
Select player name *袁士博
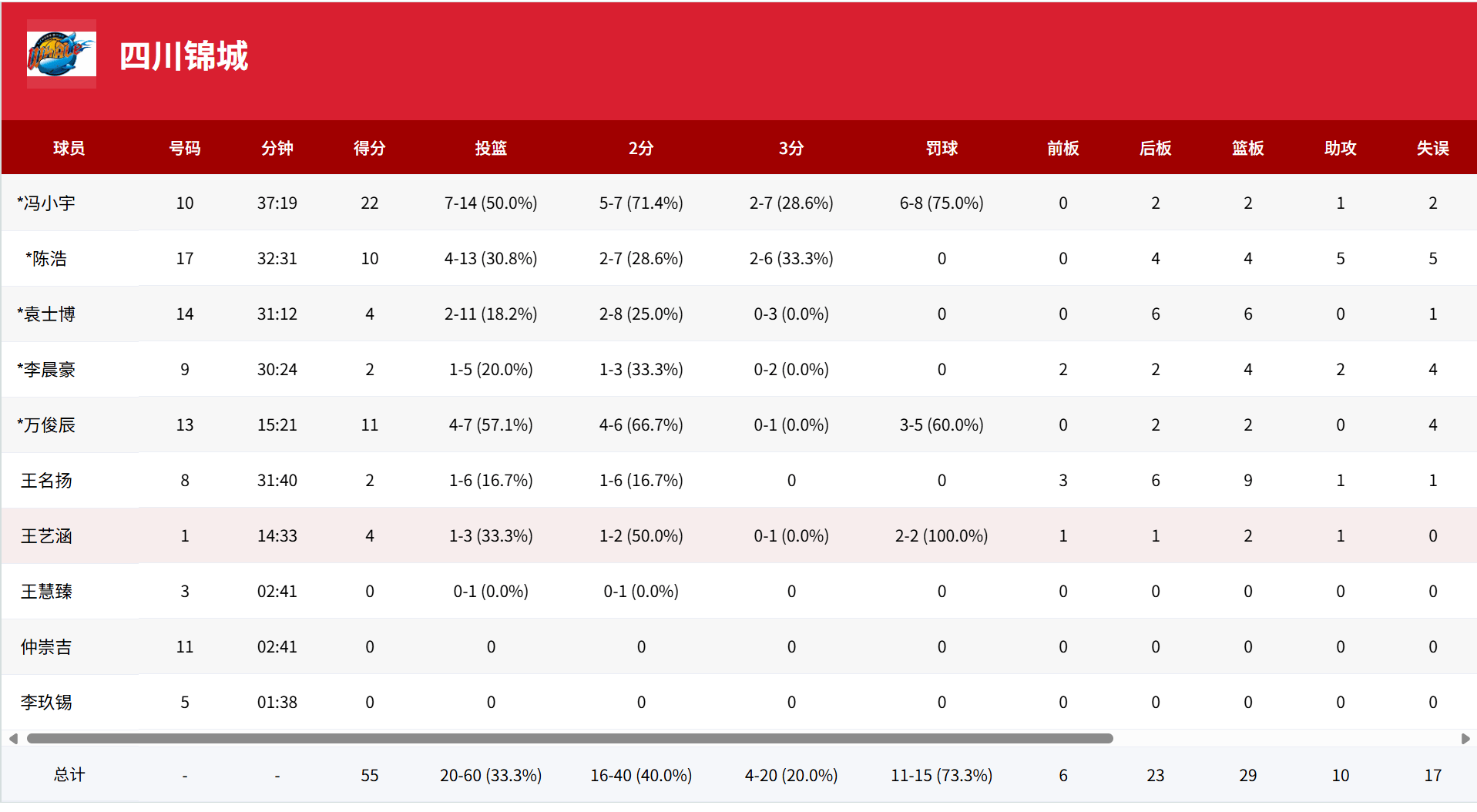point(46,314)
